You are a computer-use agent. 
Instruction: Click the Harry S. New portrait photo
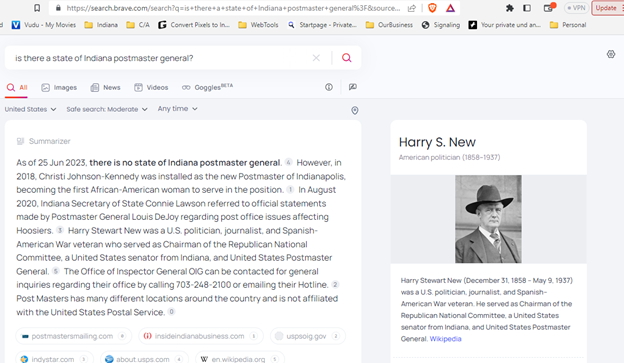(488, 219)
